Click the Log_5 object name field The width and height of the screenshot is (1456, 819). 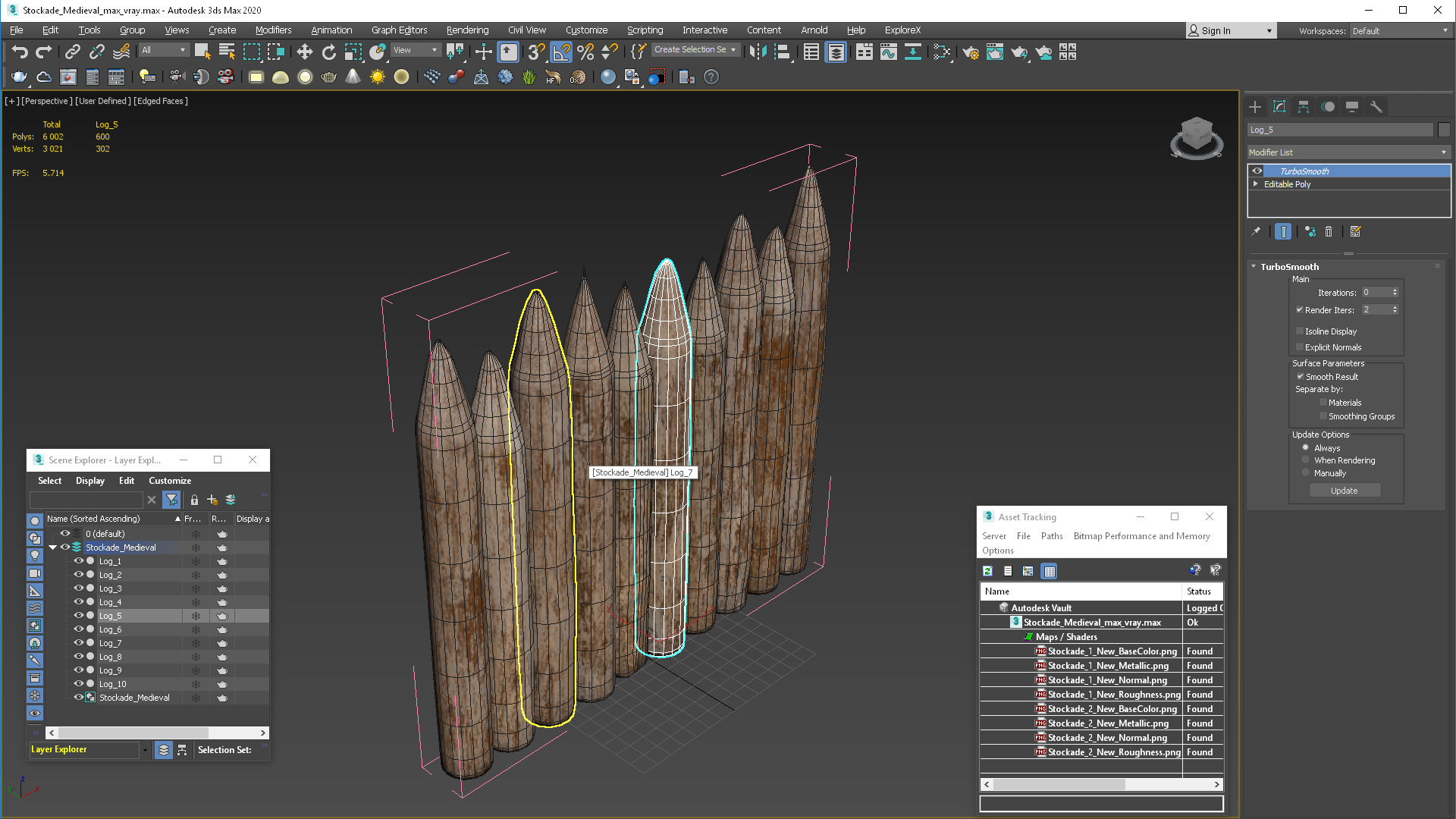coord(1340,130)
